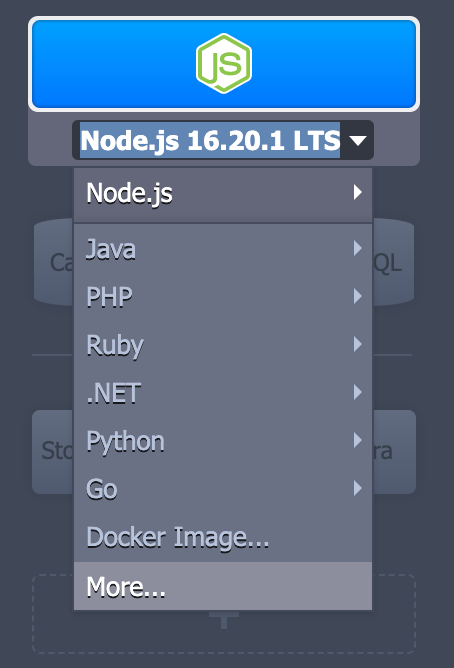Choose PHP from the language menu

click(x=109, y=297)
